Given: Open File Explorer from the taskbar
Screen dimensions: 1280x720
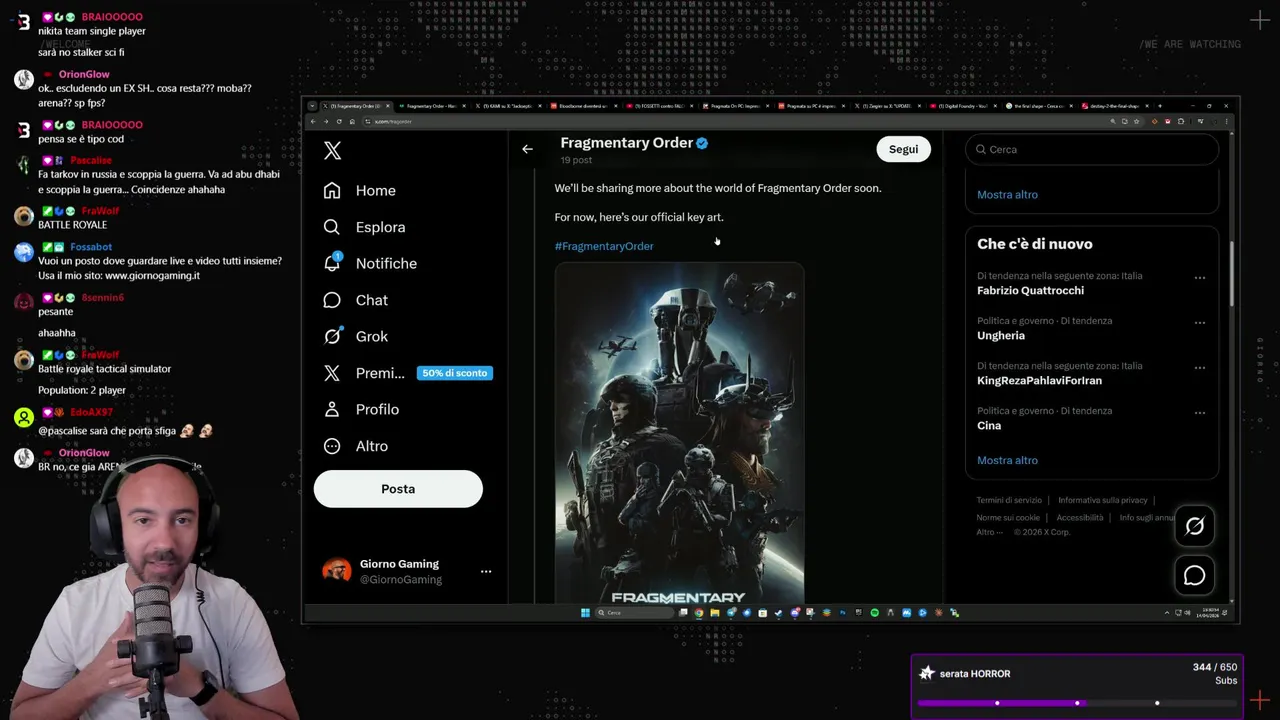Looking at the screenshot, I should tap(715, 613).
